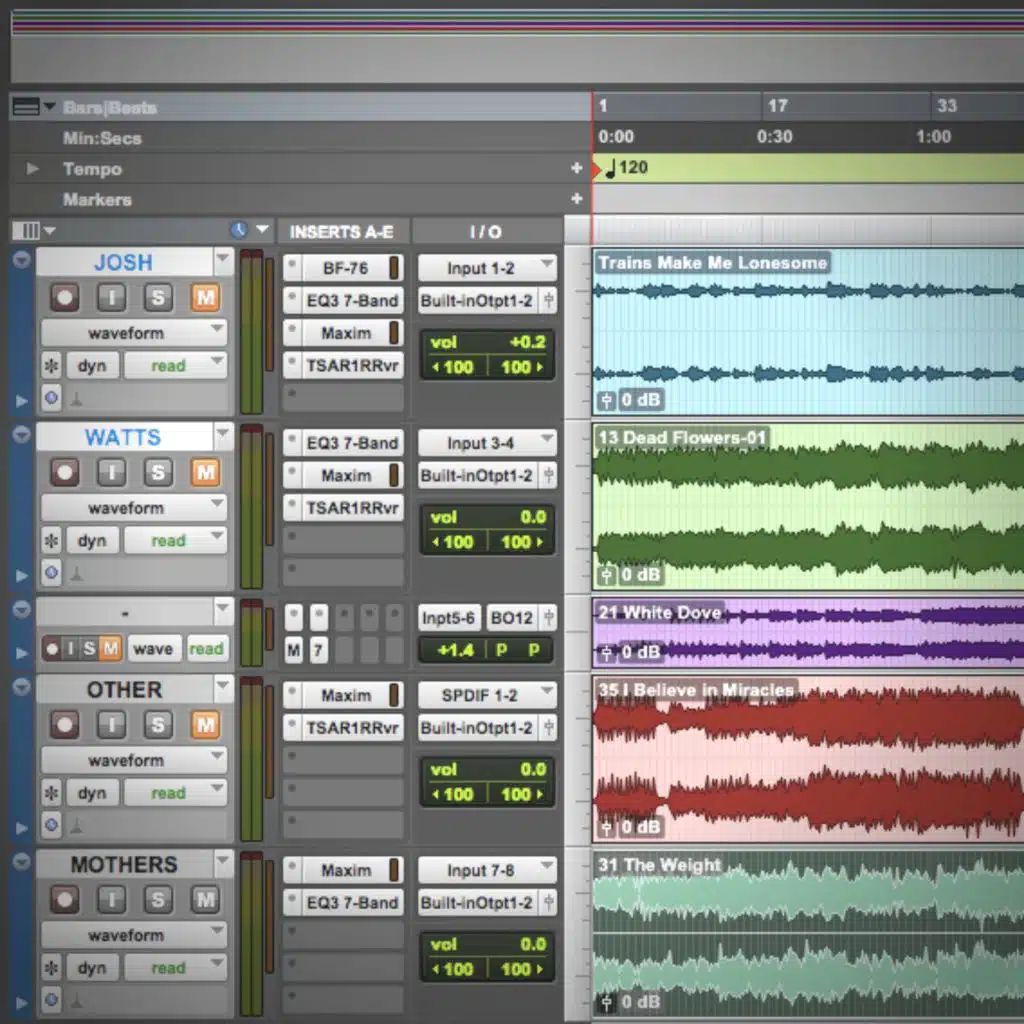Open JOSH track view waveform dropdown

pos(134,333)
